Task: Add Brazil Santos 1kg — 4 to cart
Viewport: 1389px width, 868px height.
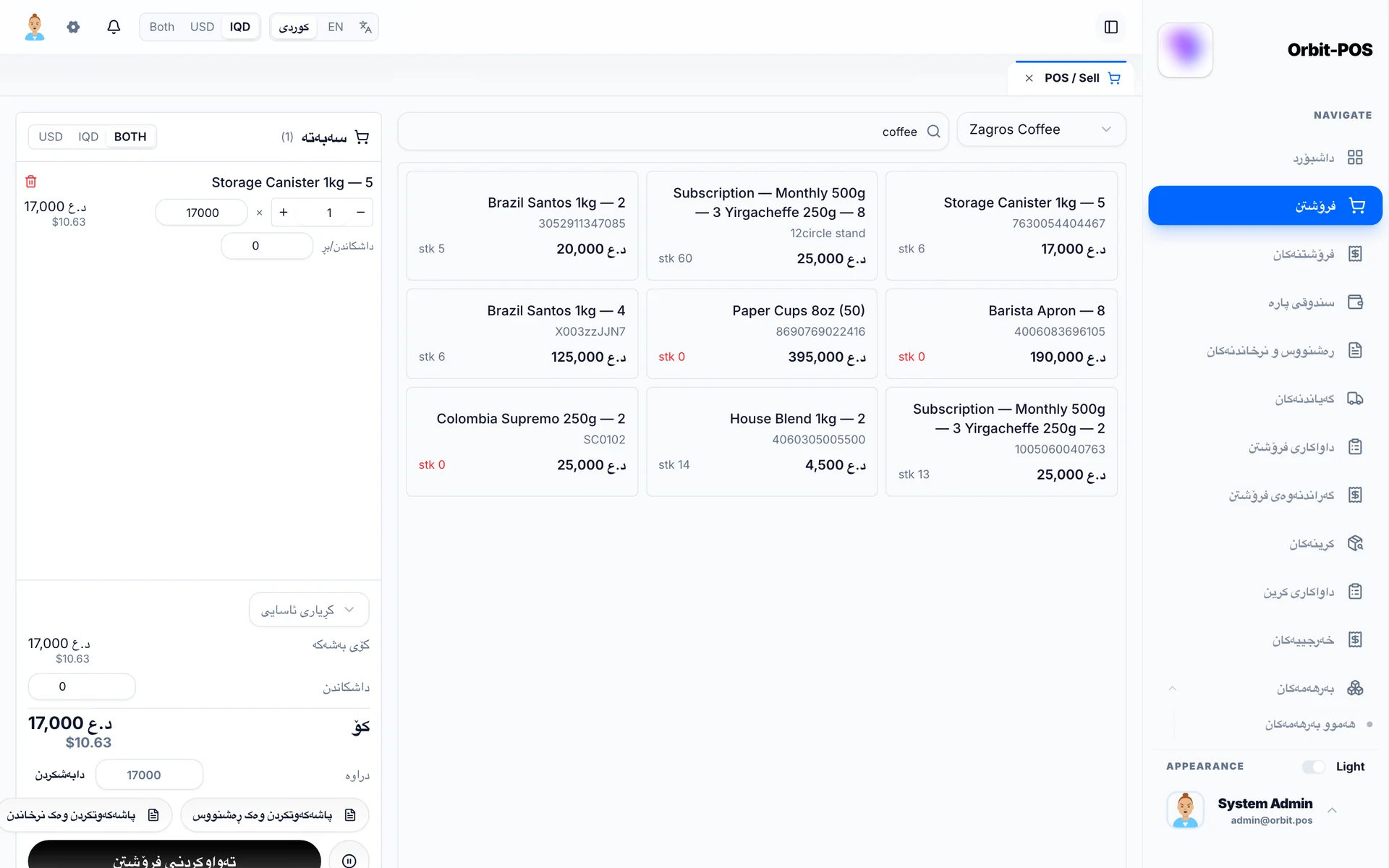Action: pyautogui.click(x=522, y=333)
